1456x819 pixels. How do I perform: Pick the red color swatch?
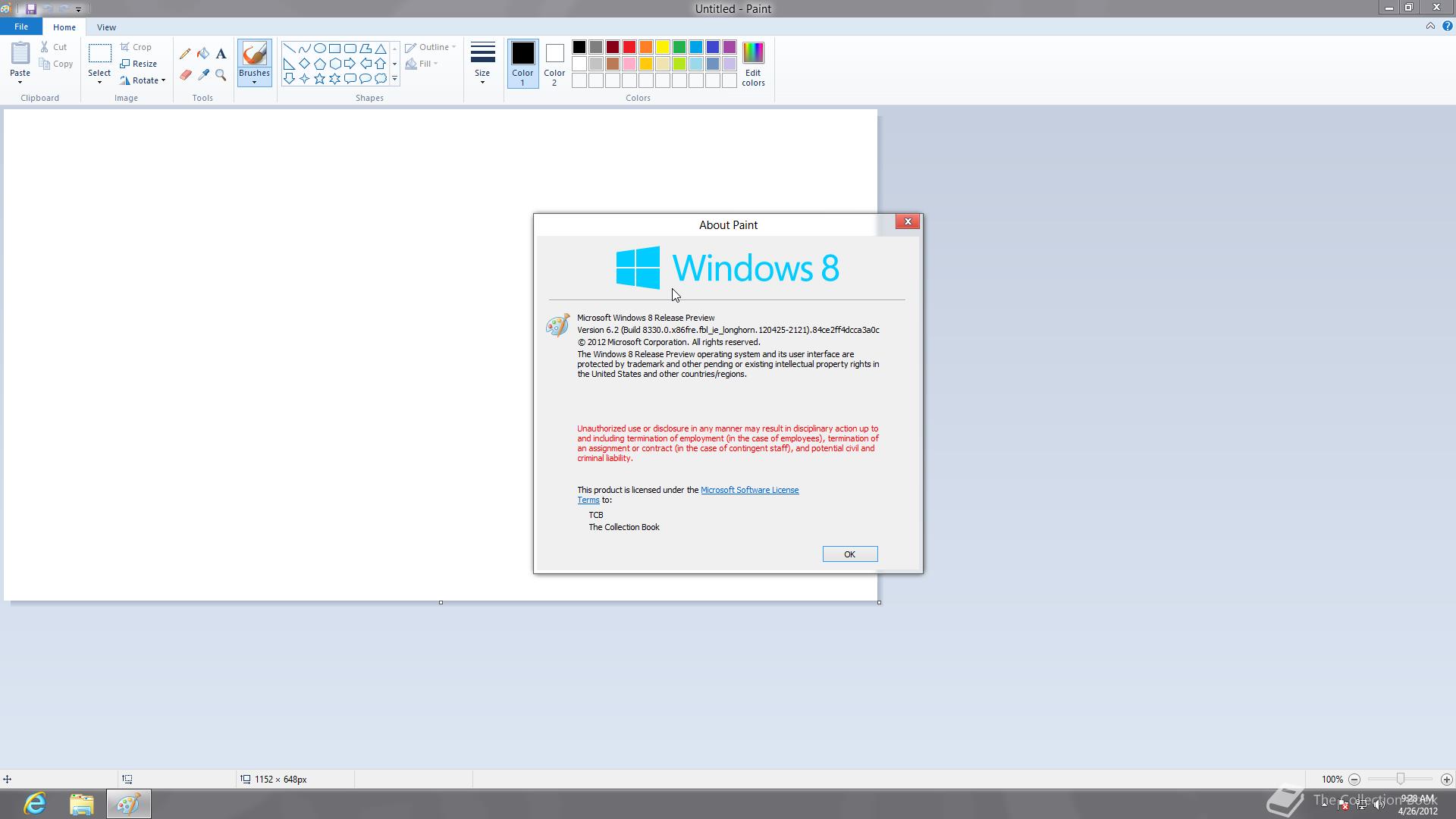click(629, 47)
